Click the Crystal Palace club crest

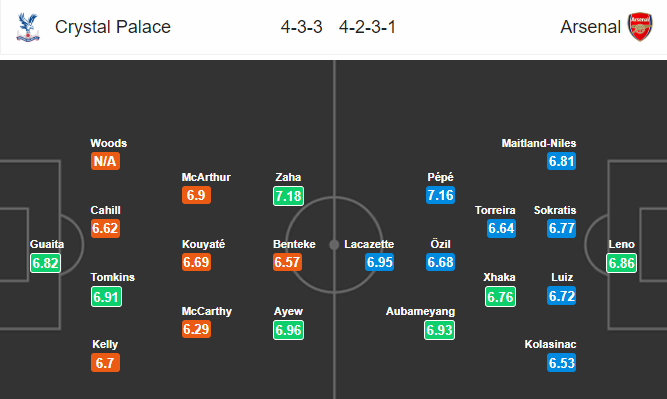click(x=28, y=27)
